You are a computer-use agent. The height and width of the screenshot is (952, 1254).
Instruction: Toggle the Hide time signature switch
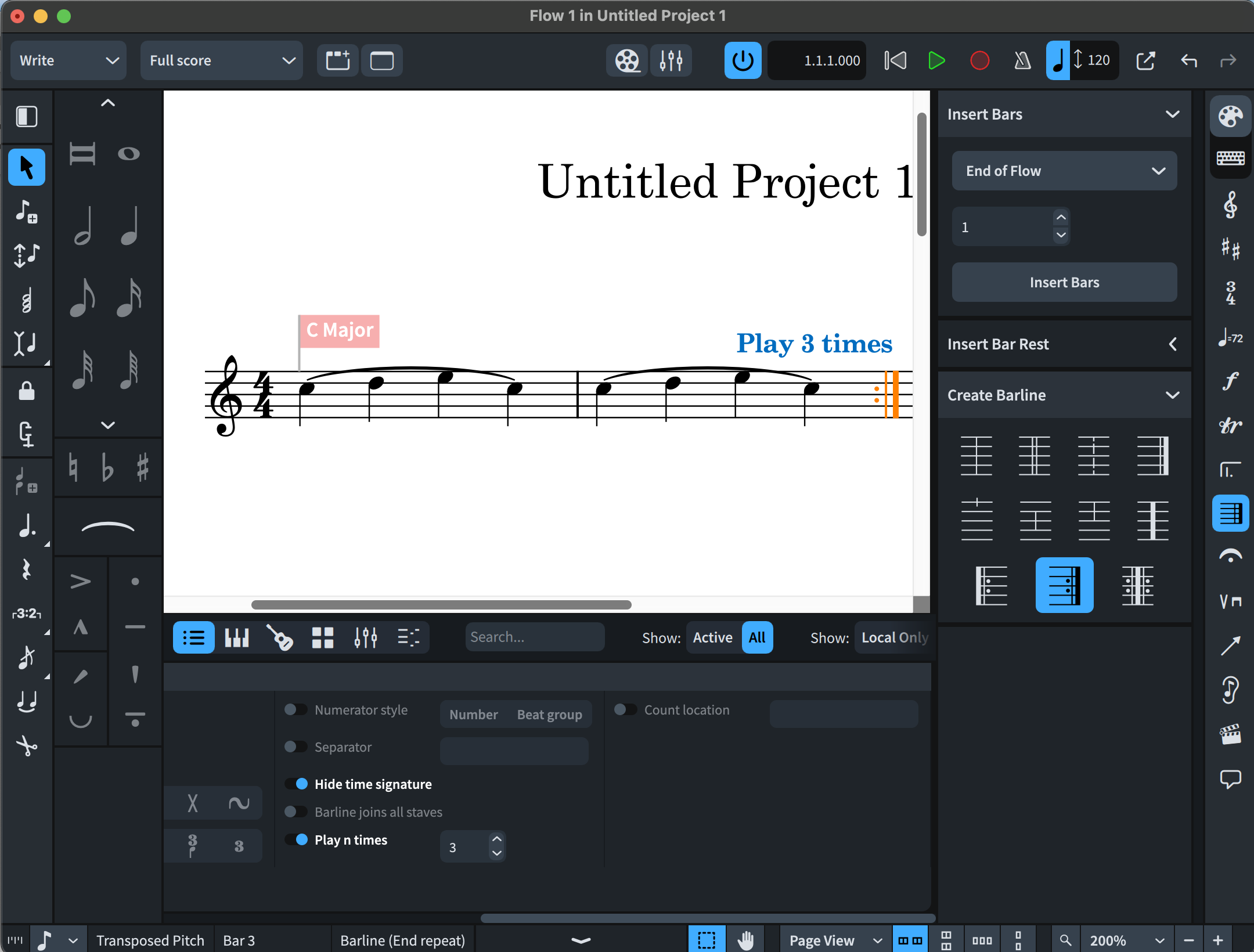297,784
